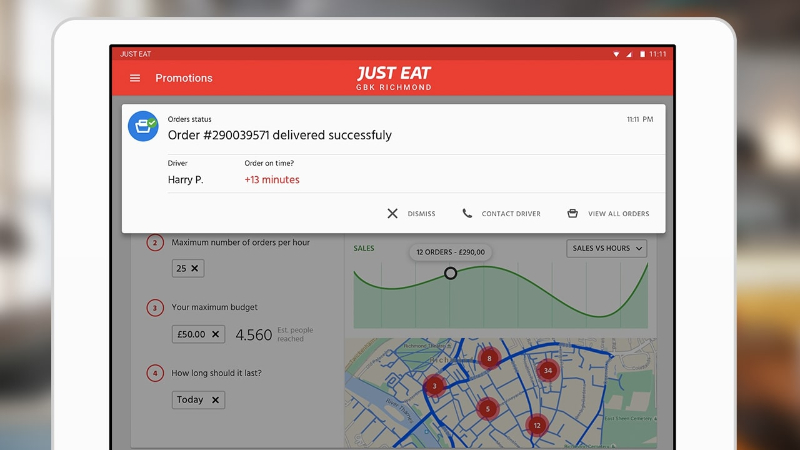The width and height of the screenshot is (800, 450).
Task: Remove the Today duration chip
Action: coord(215,400)
